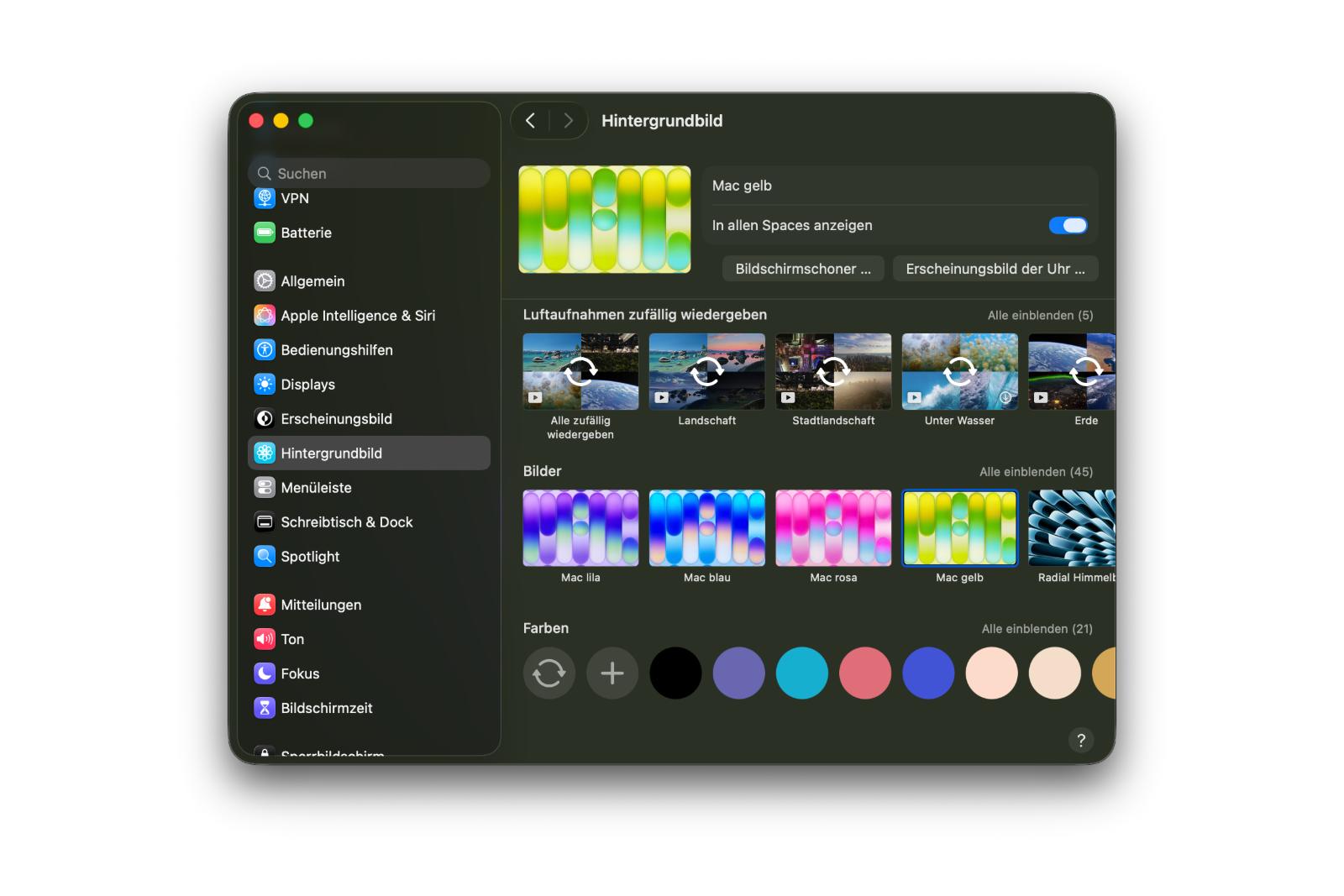Viewport: 1344px width, 896px height.
Task: Open the help question mark icon
Action: tap(1081, 741)
